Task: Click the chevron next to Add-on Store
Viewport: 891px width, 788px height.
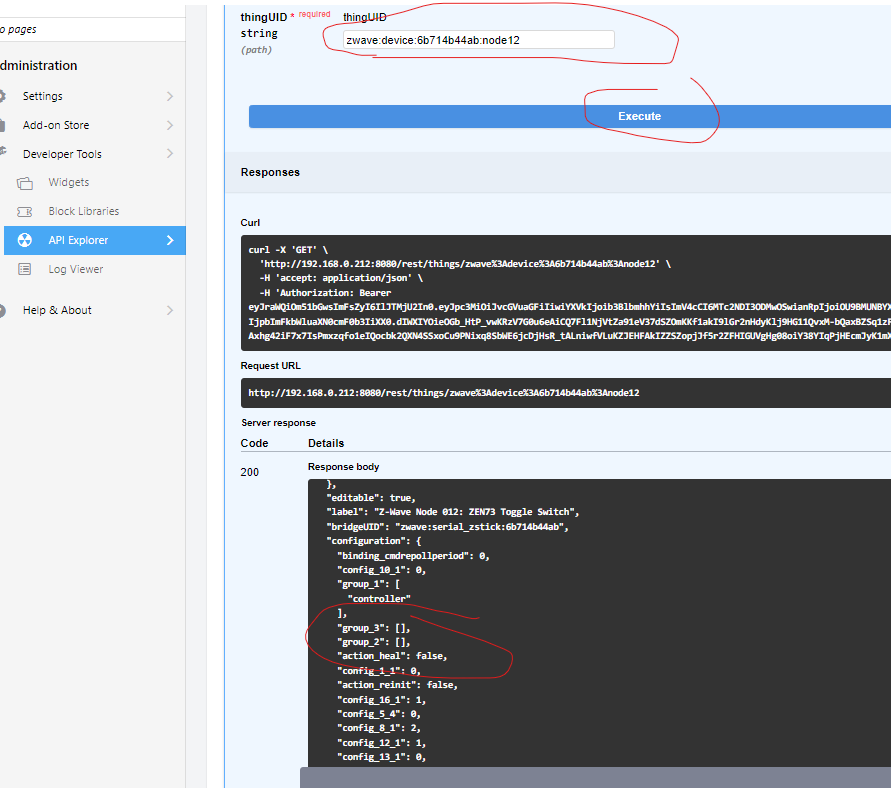Action: (170, 126)
